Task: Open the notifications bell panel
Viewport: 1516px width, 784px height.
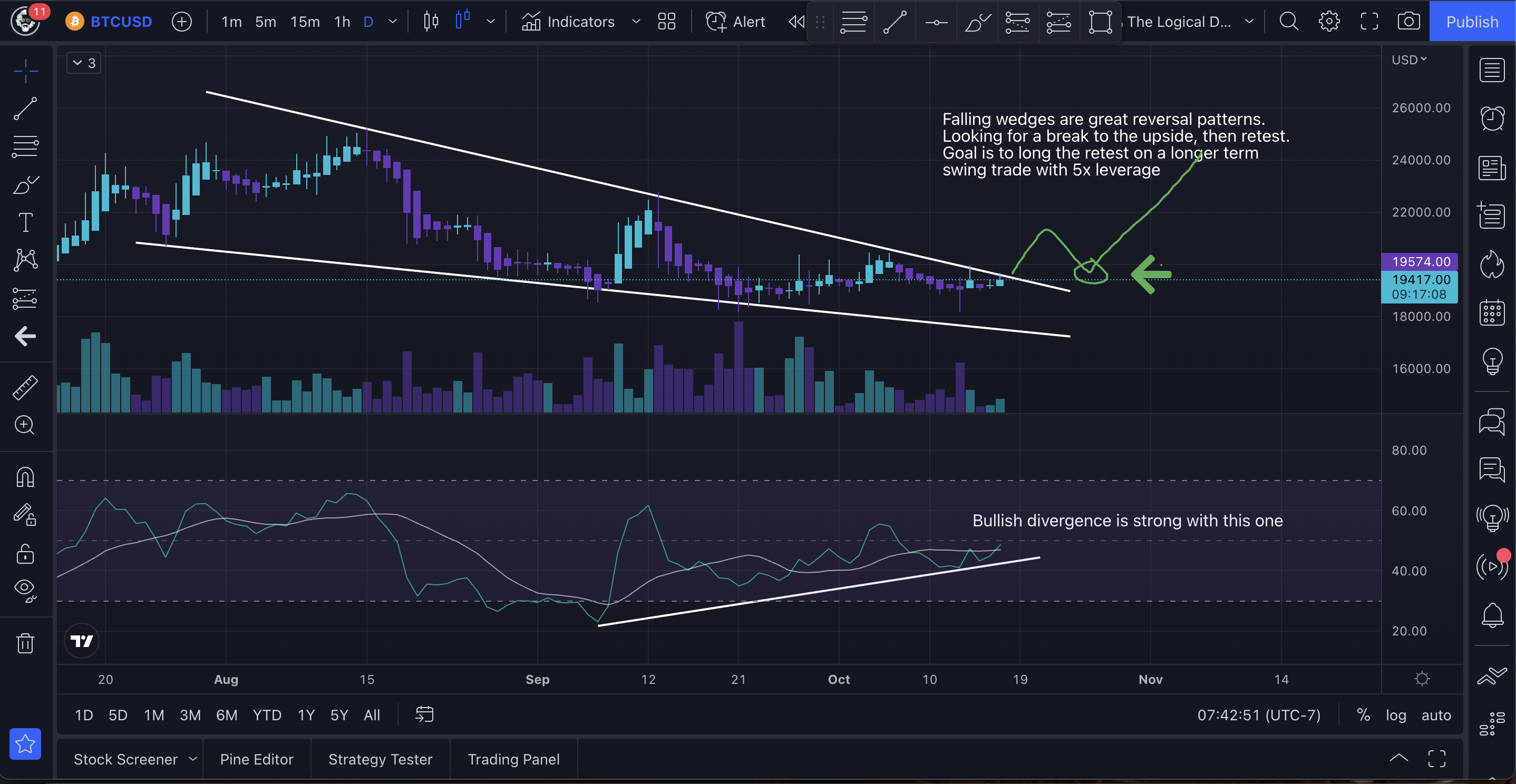Action: [x=1492, y=615]
